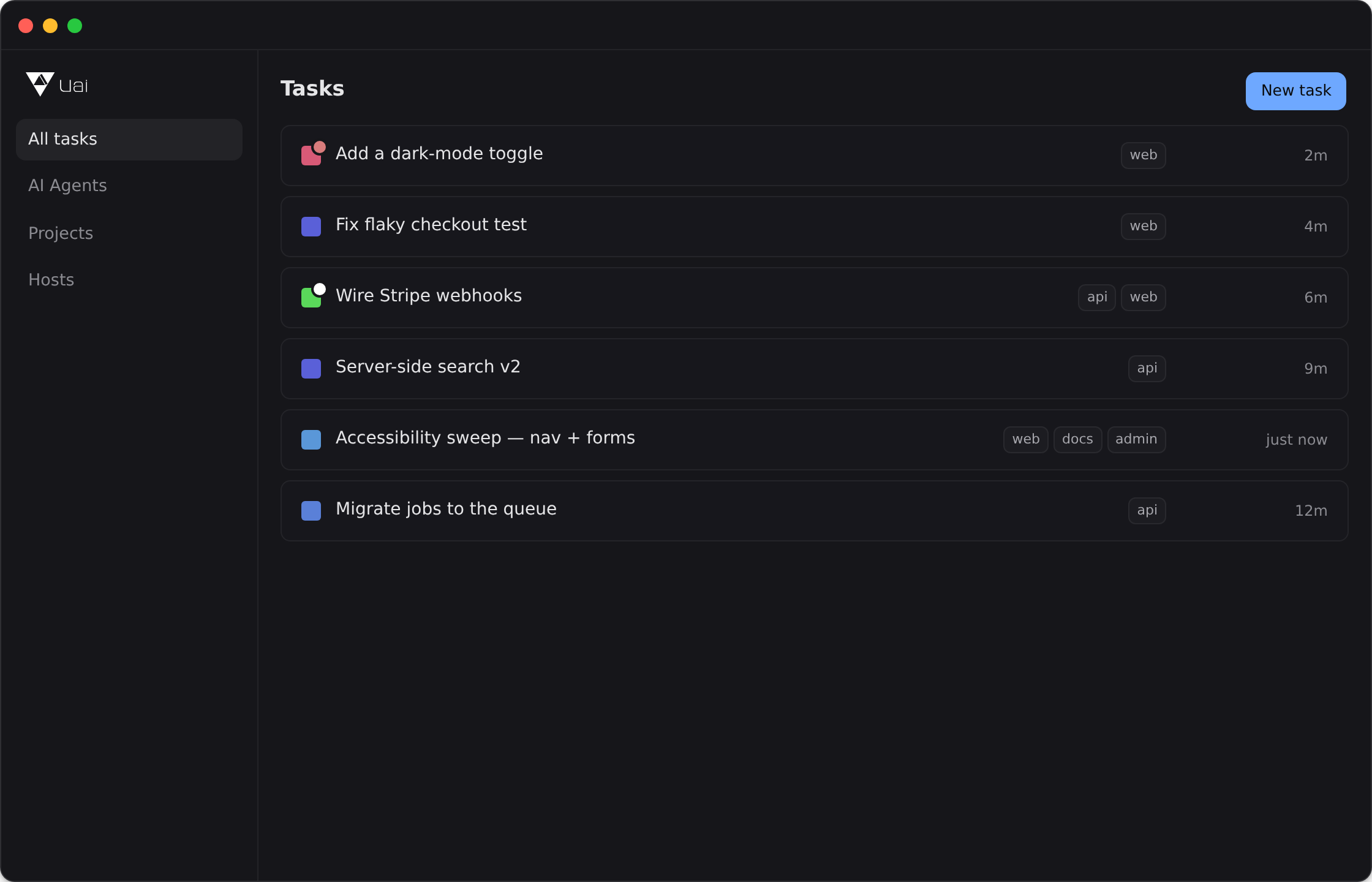Image resolution: width=1372 pixels, height=882 pixels.
Task: Click the blue status icon for Migrate jobs task
Action: [x=311, y=511]
